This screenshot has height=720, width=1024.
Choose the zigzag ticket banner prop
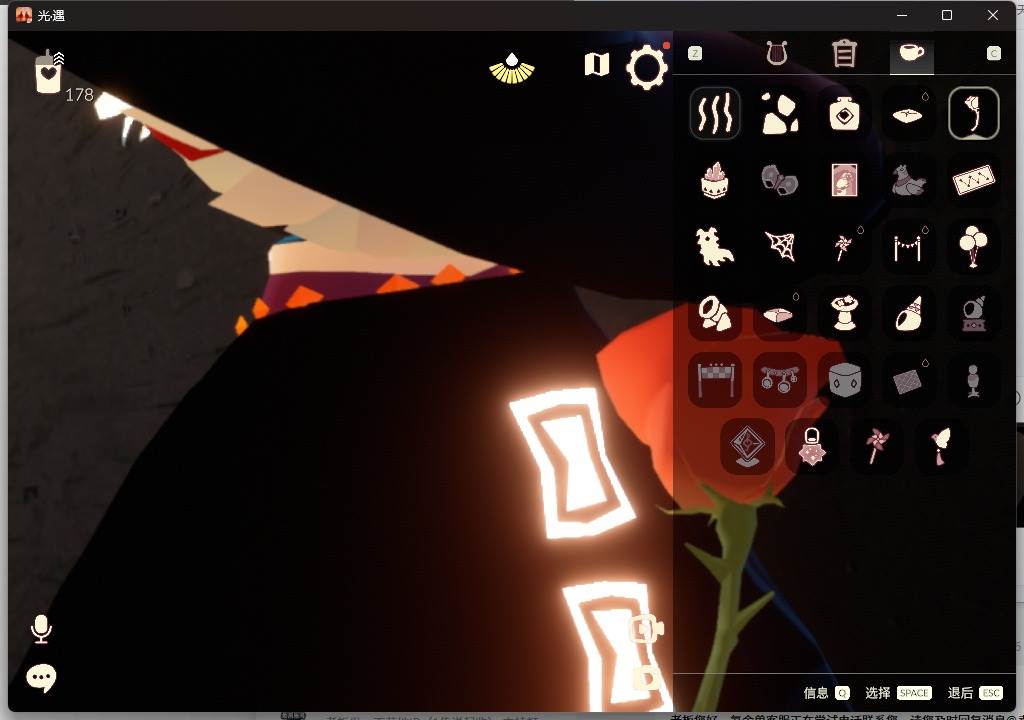(973, 180)
